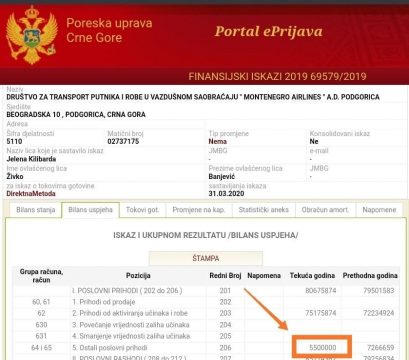
Task: Click the Poreska uprava Crne Gore heading
Action: 109,30
